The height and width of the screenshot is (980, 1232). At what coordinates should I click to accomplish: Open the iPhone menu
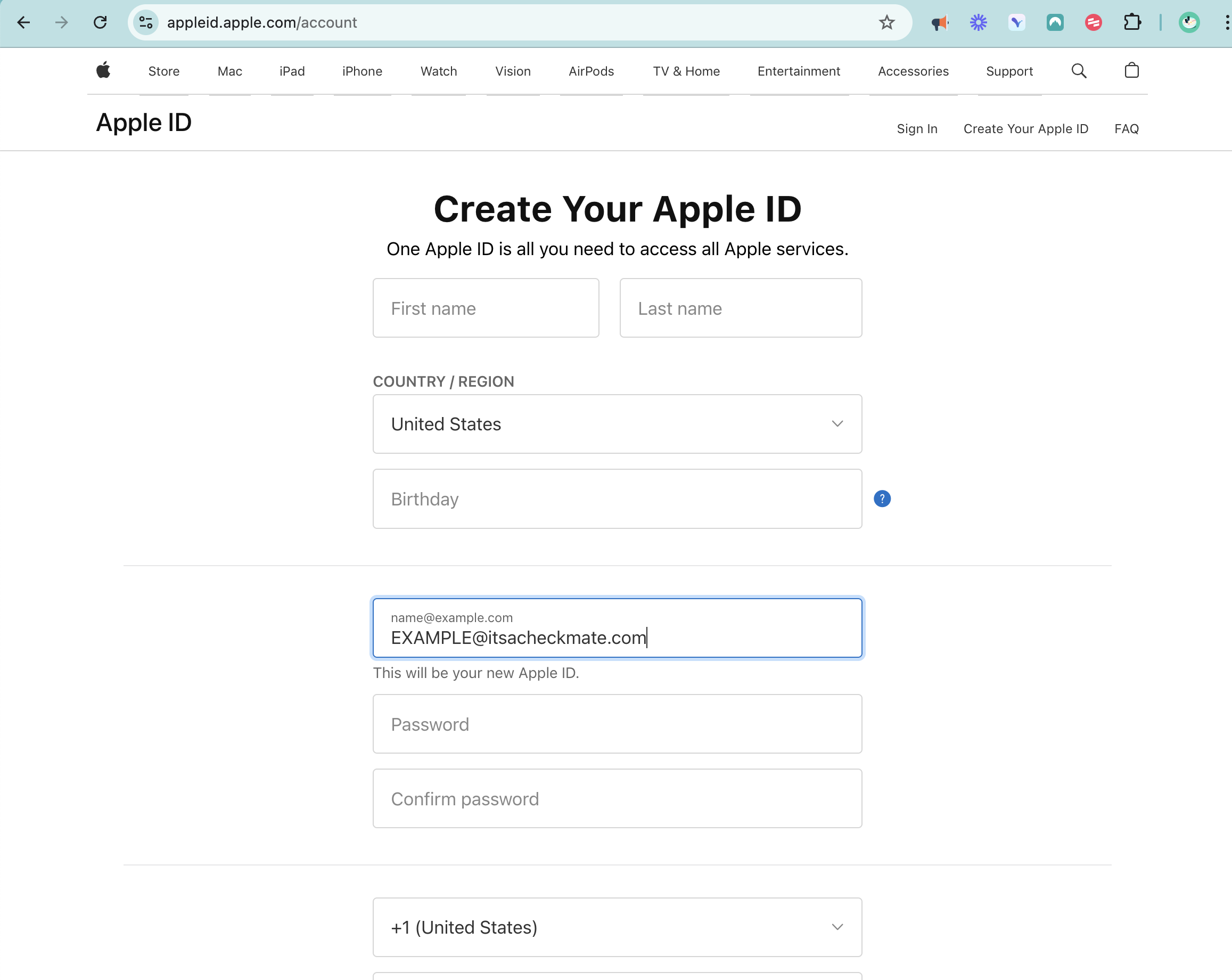pyautogui.click(x=362, y=71)
